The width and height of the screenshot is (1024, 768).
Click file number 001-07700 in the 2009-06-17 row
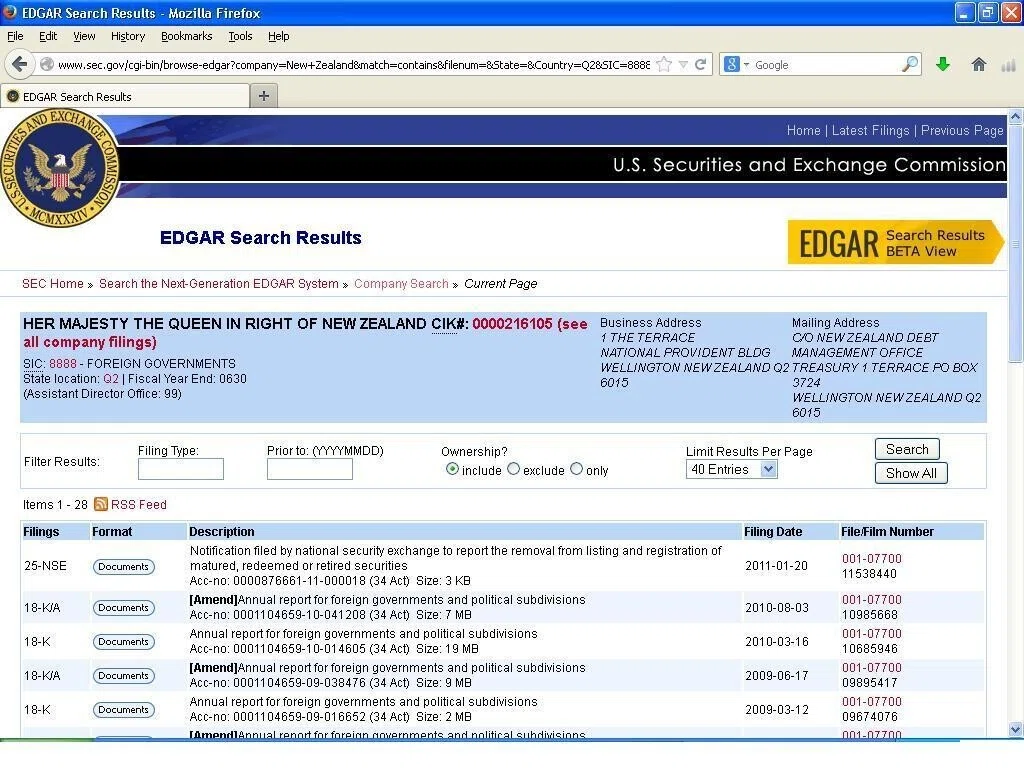tap(871, 667)
